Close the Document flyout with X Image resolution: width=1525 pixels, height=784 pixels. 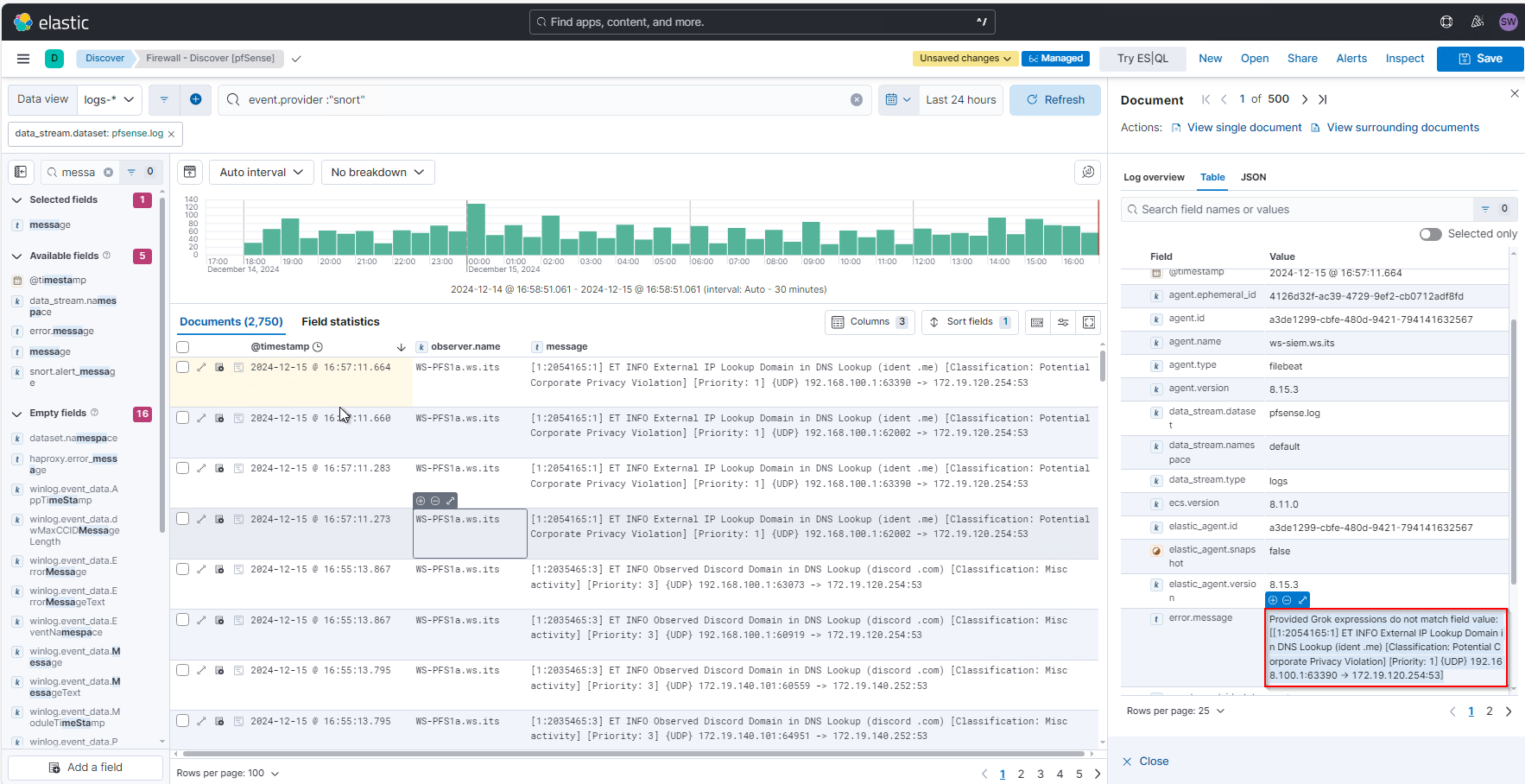click(1514, 93)
